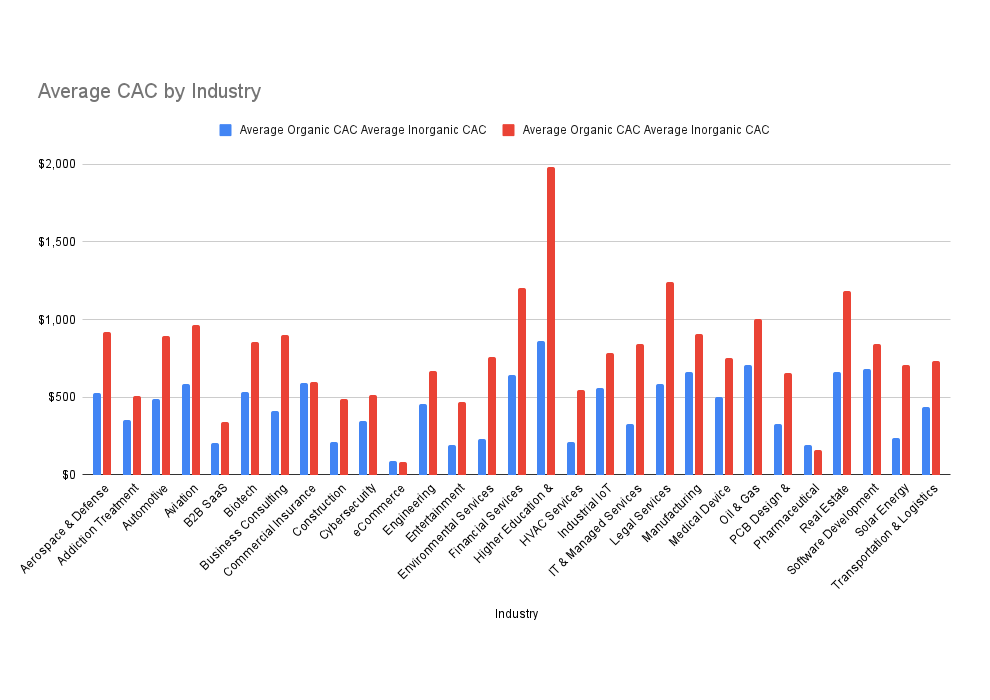990x700 pixels.
Task: Select the legend label beside the red swatch
Action: coord(646,130)
